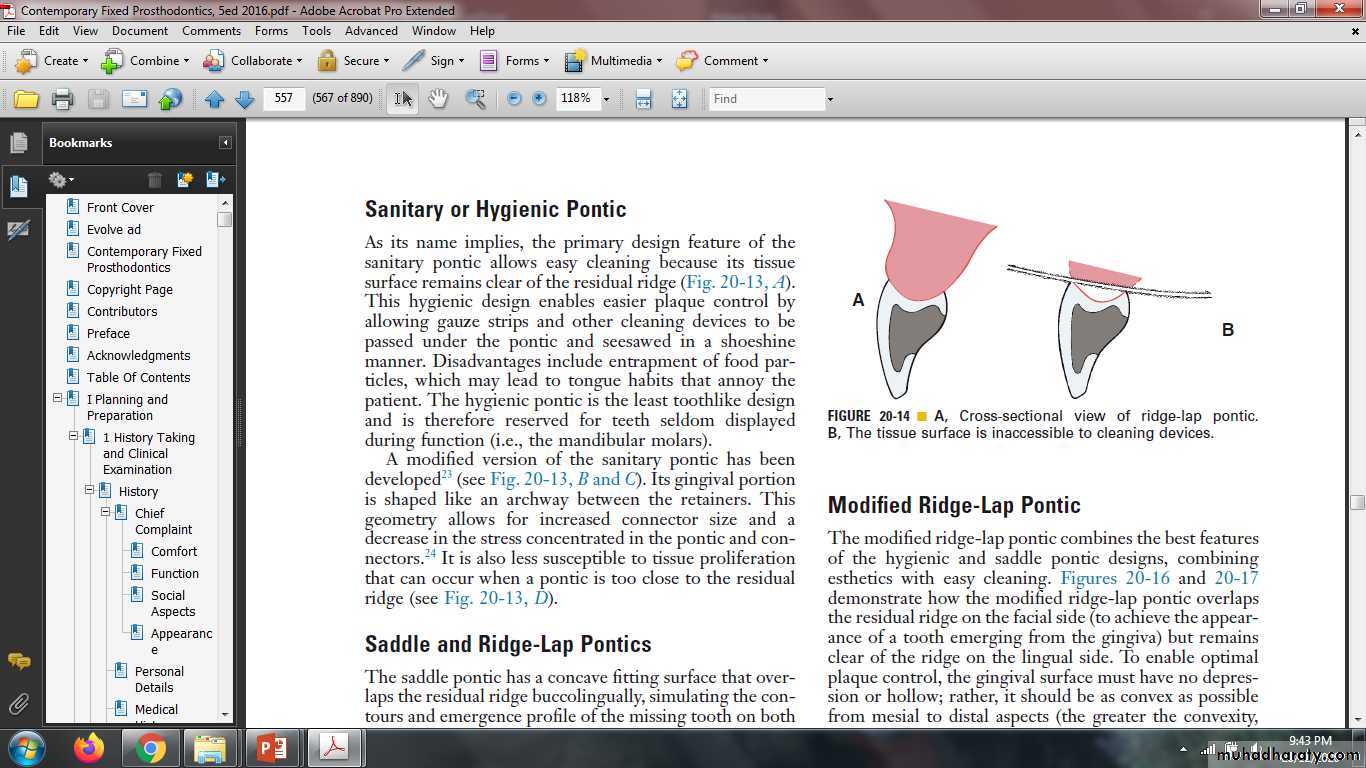Image resolution: width=1366 pixels, height=768 pixels.
Task: Collapse the Chief Complaint bookmark
Action: (106, 512)
